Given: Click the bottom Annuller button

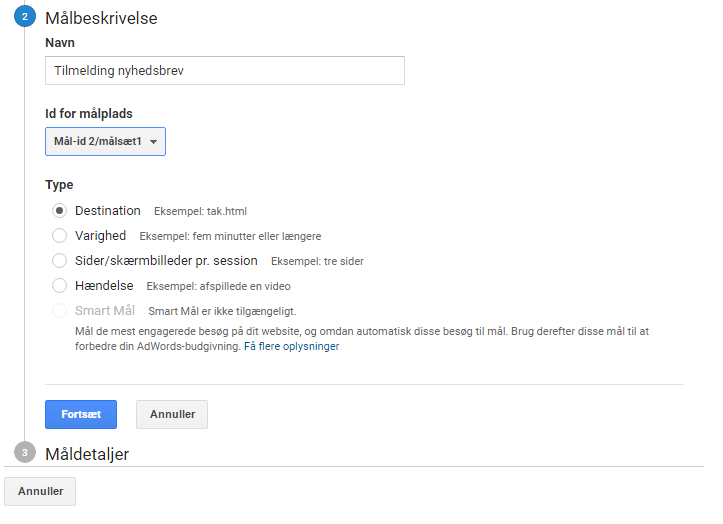Looking at the screenshot, I should 40,491.
